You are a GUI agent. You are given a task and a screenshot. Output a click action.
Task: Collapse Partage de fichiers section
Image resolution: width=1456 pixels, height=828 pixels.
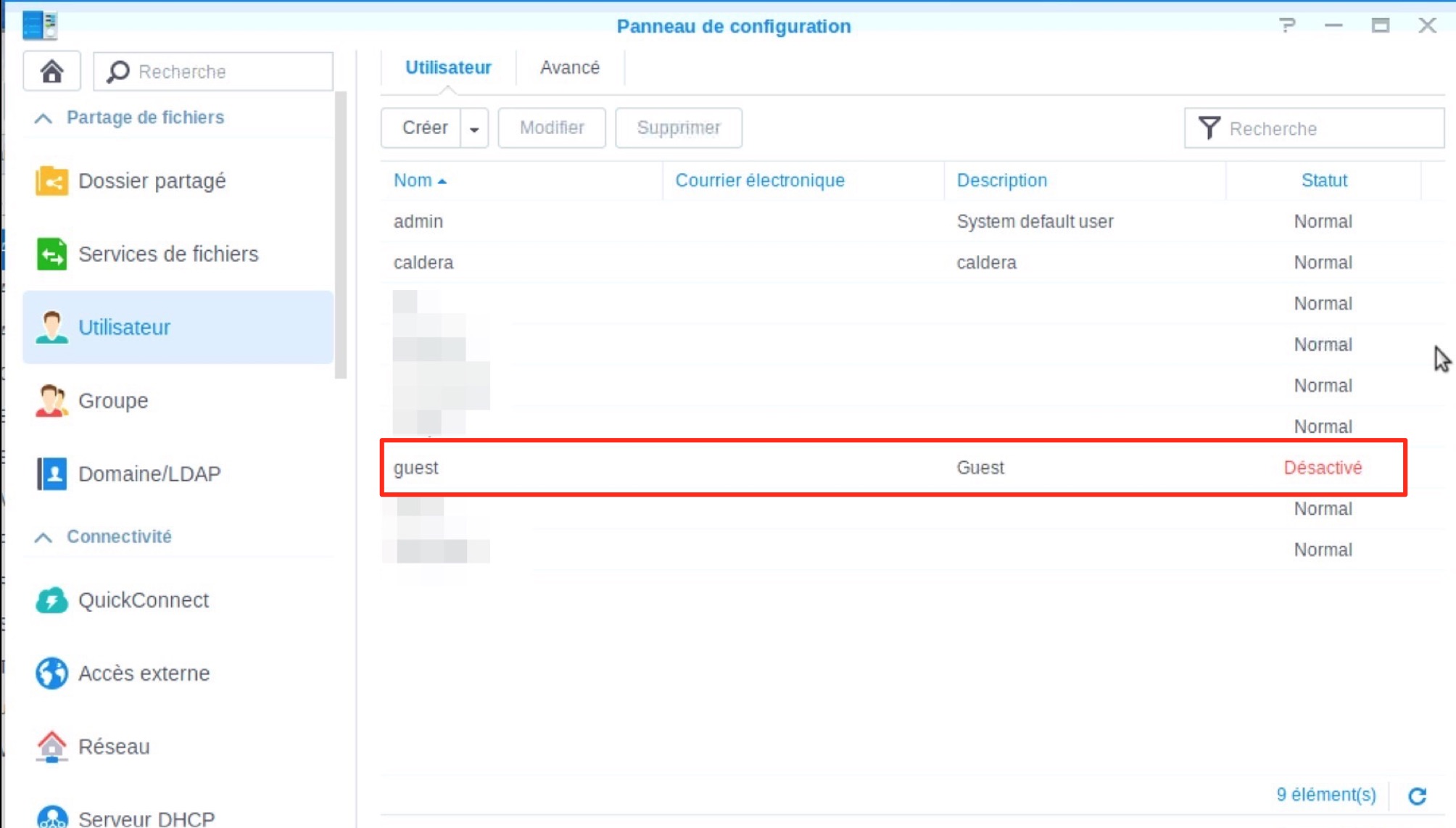[44, 117]
